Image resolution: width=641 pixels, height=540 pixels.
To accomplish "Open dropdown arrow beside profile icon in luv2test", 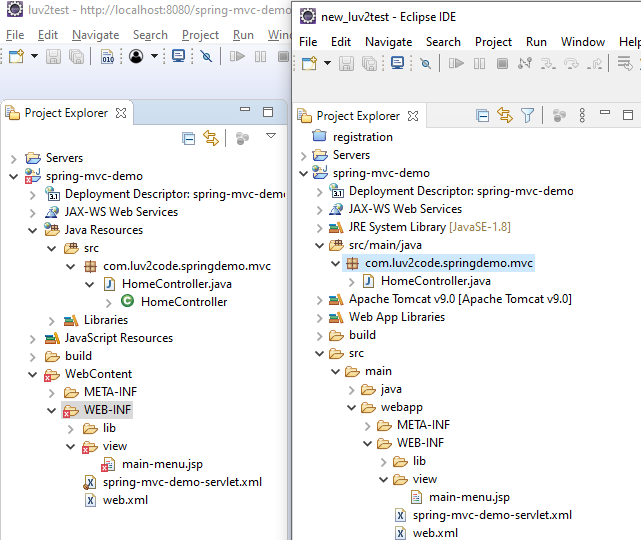I will [154, 56].
